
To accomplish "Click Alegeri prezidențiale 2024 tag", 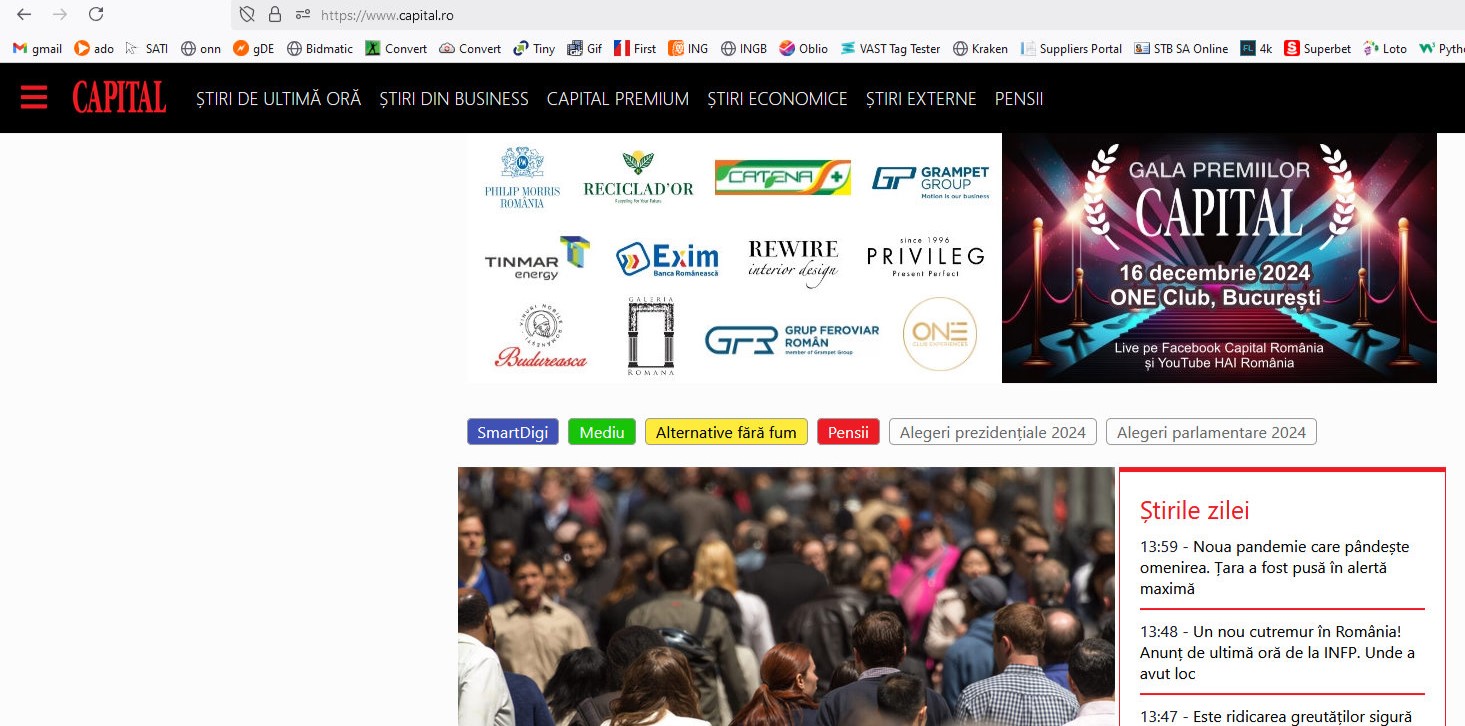I will click(x=993, y=432).
